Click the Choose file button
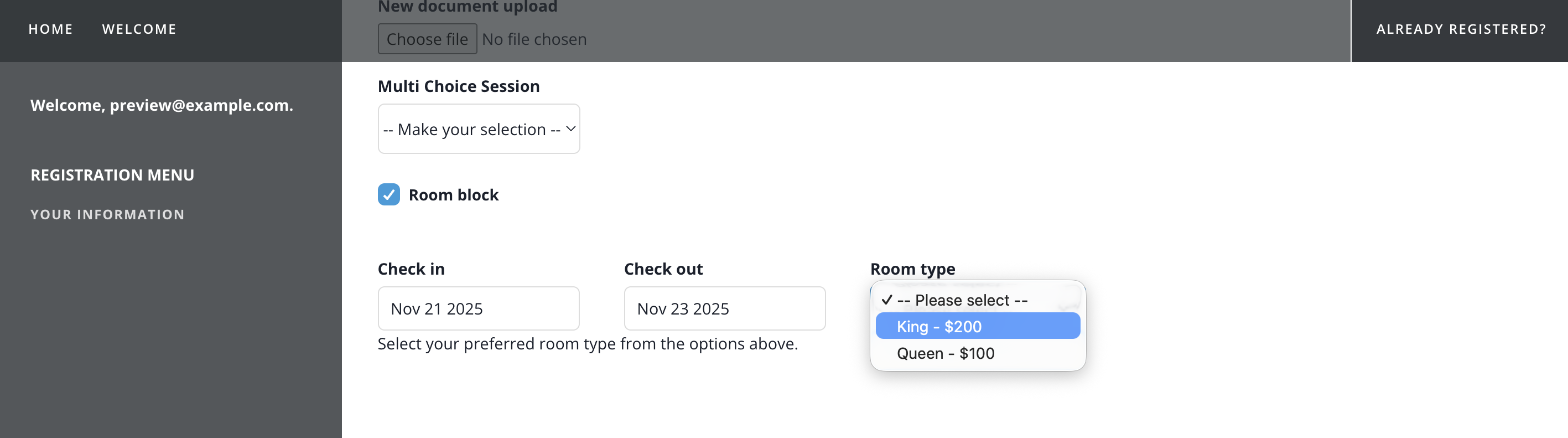 click(427, 39)
